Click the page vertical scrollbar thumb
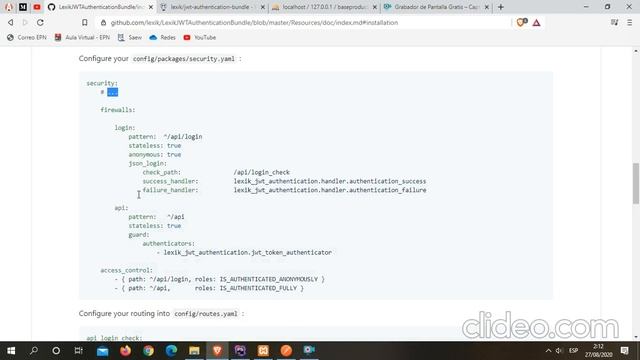This screenshot has height=360, width=640. click(636, 183)
